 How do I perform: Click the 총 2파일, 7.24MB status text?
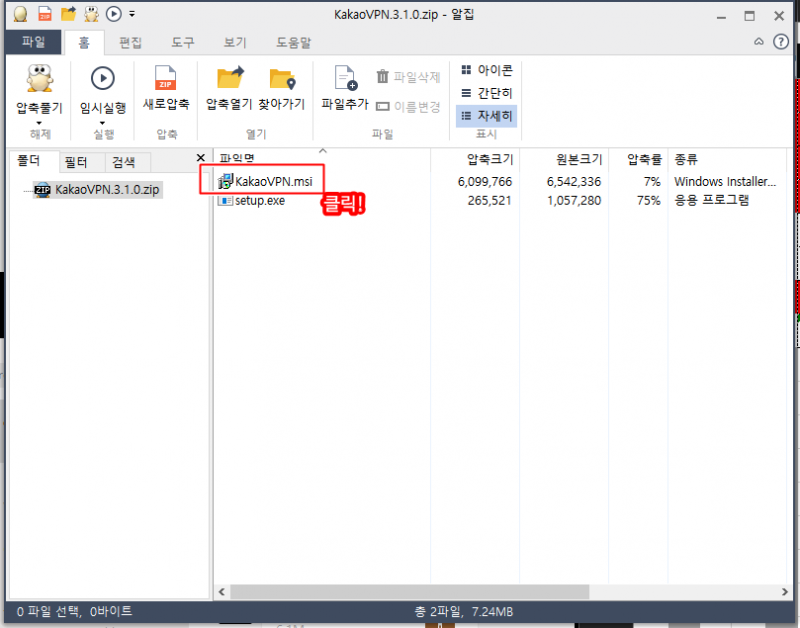[464, 611]
